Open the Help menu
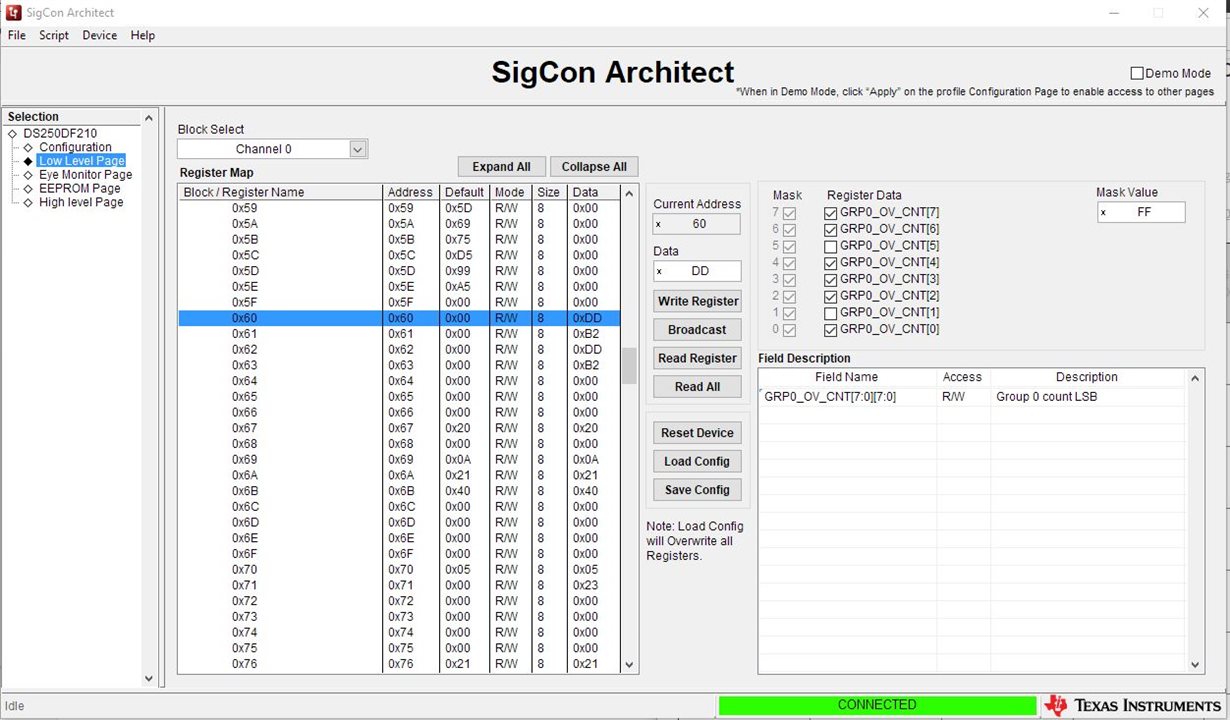 tap(143, 35)
